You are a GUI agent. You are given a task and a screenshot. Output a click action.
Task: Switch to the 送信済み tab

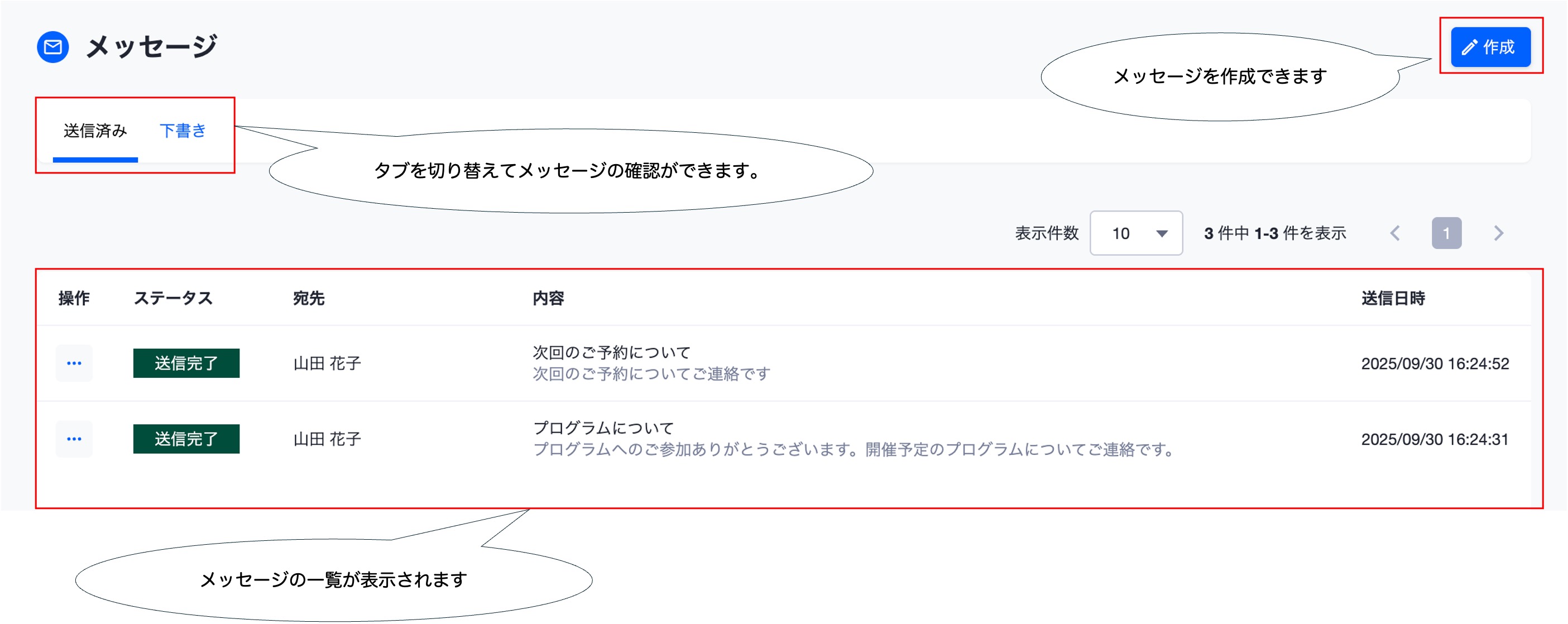coord(95,131)
